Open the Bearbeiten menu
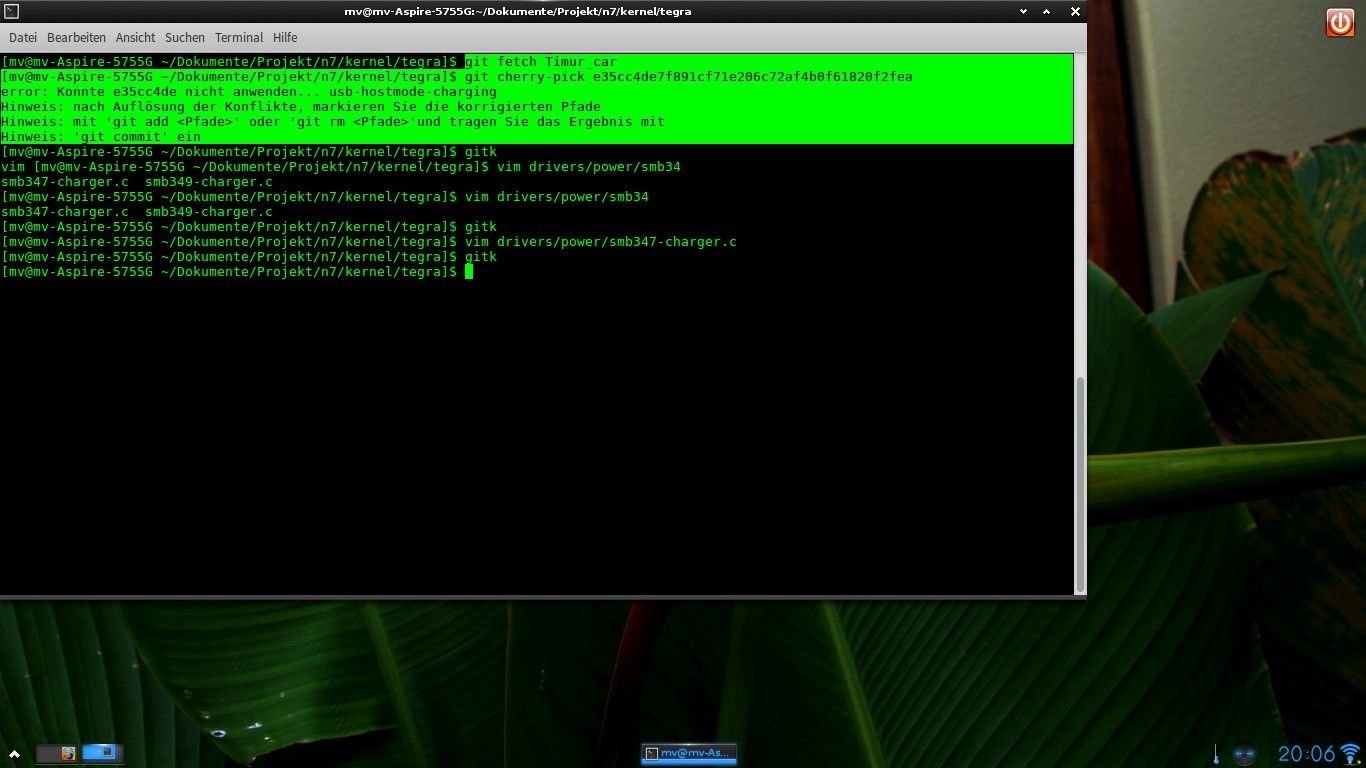Image resolution: width=1366 pixels, height=768 pixels. tap(76, 38)
